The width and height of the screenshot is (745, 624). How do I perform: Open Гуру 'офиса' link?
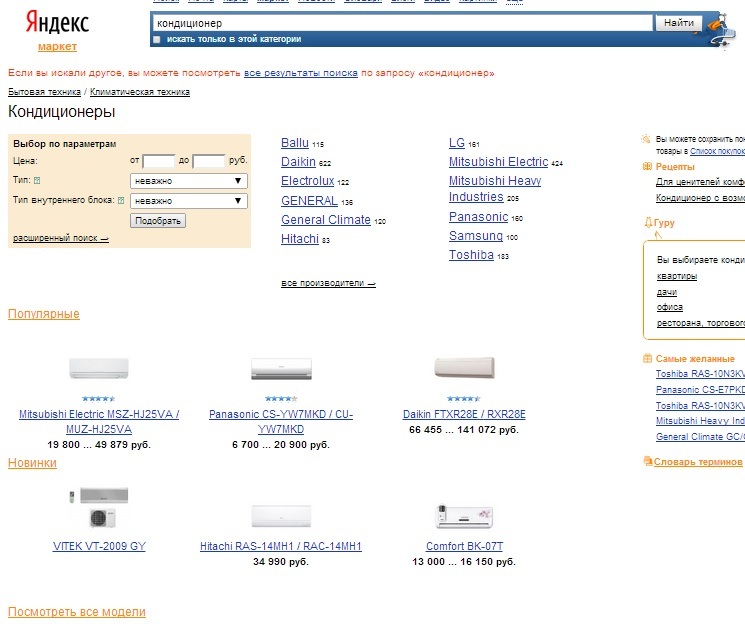[669, 307]
